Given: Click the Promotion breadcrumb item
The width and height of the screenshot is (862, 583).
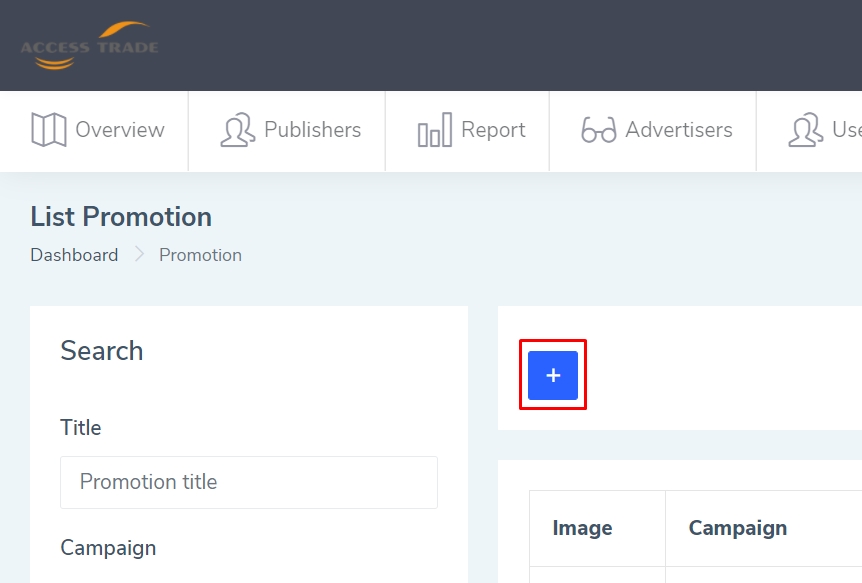Looking at the screenshot, I should point(200,255).
